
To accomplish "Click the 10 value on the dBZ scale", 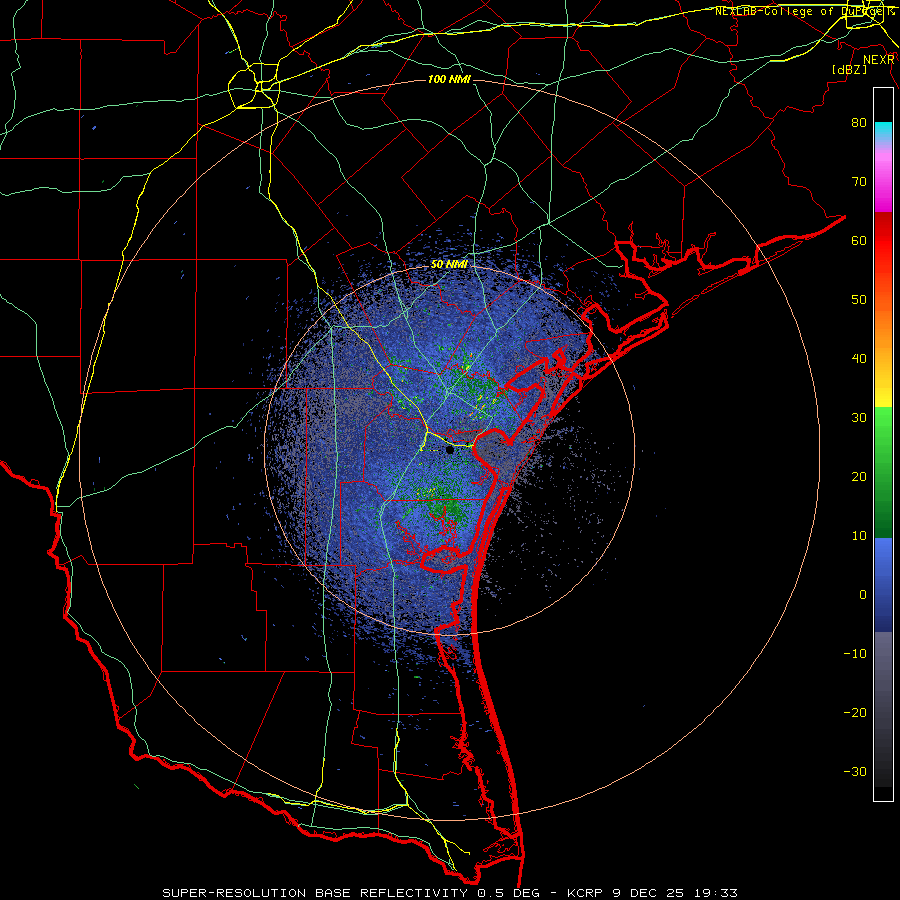I will tap(859, 536).
